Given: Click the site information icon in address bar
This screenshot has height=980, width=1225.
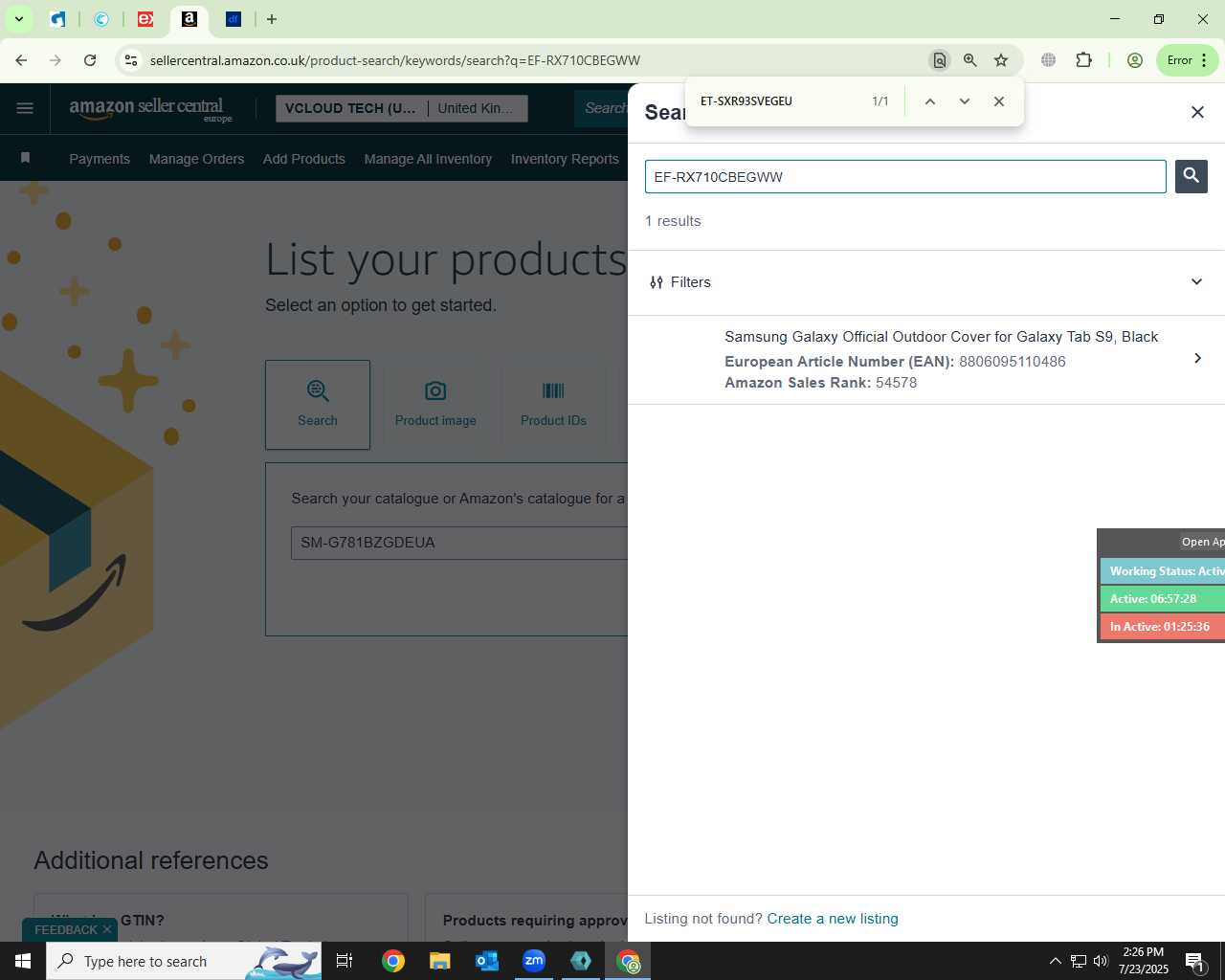Looking at the screenshot, I should point(131,60).
